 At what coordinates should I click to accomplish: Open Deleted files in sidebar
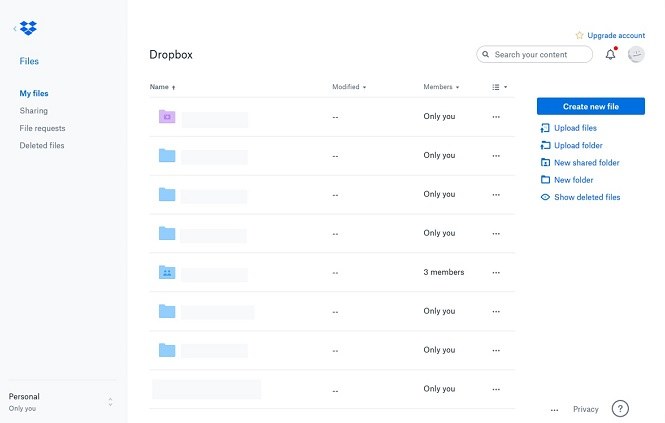(x=42, y=146)
